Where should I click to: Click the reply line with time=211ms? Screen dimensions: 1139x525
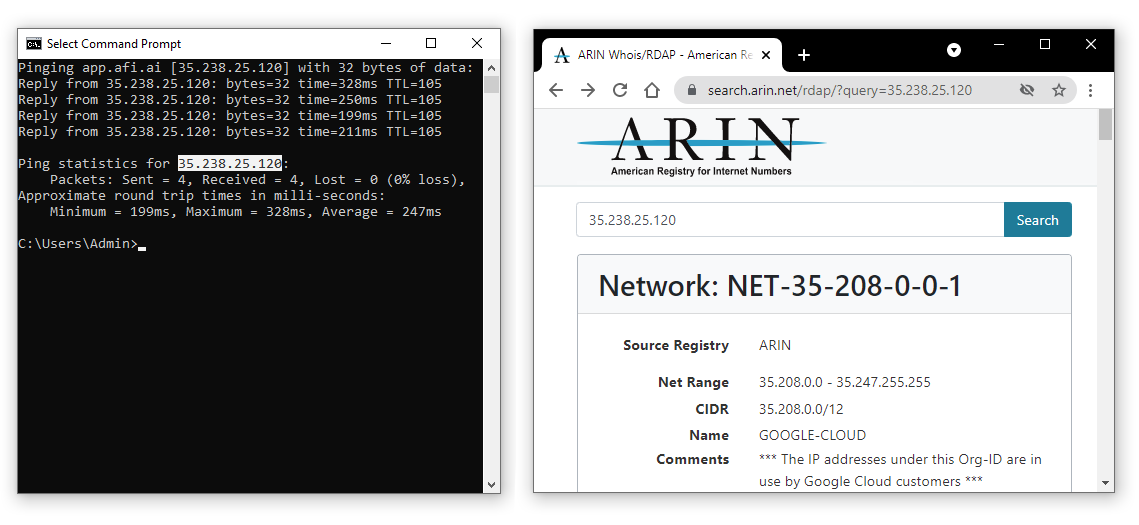click(x=230, y=132)
